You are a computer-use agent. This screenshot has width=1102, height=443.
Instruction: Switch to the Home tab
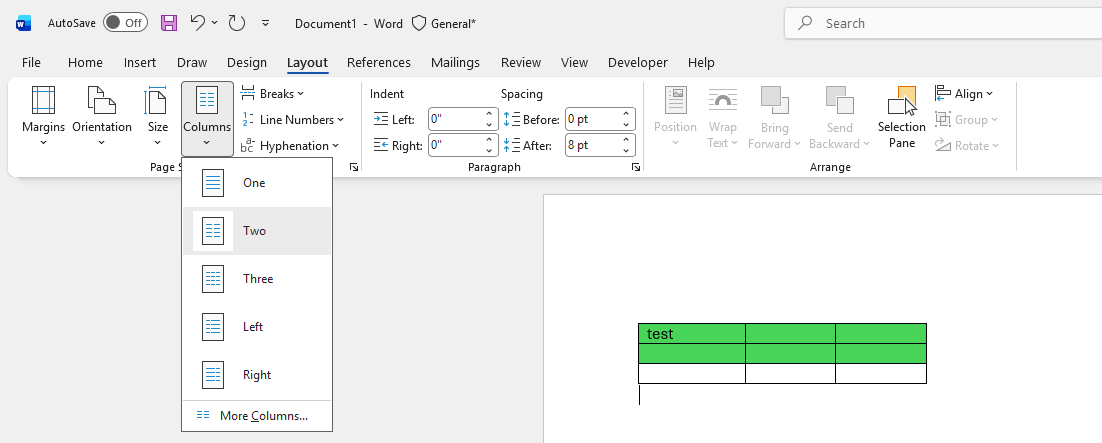click(85, 63)
